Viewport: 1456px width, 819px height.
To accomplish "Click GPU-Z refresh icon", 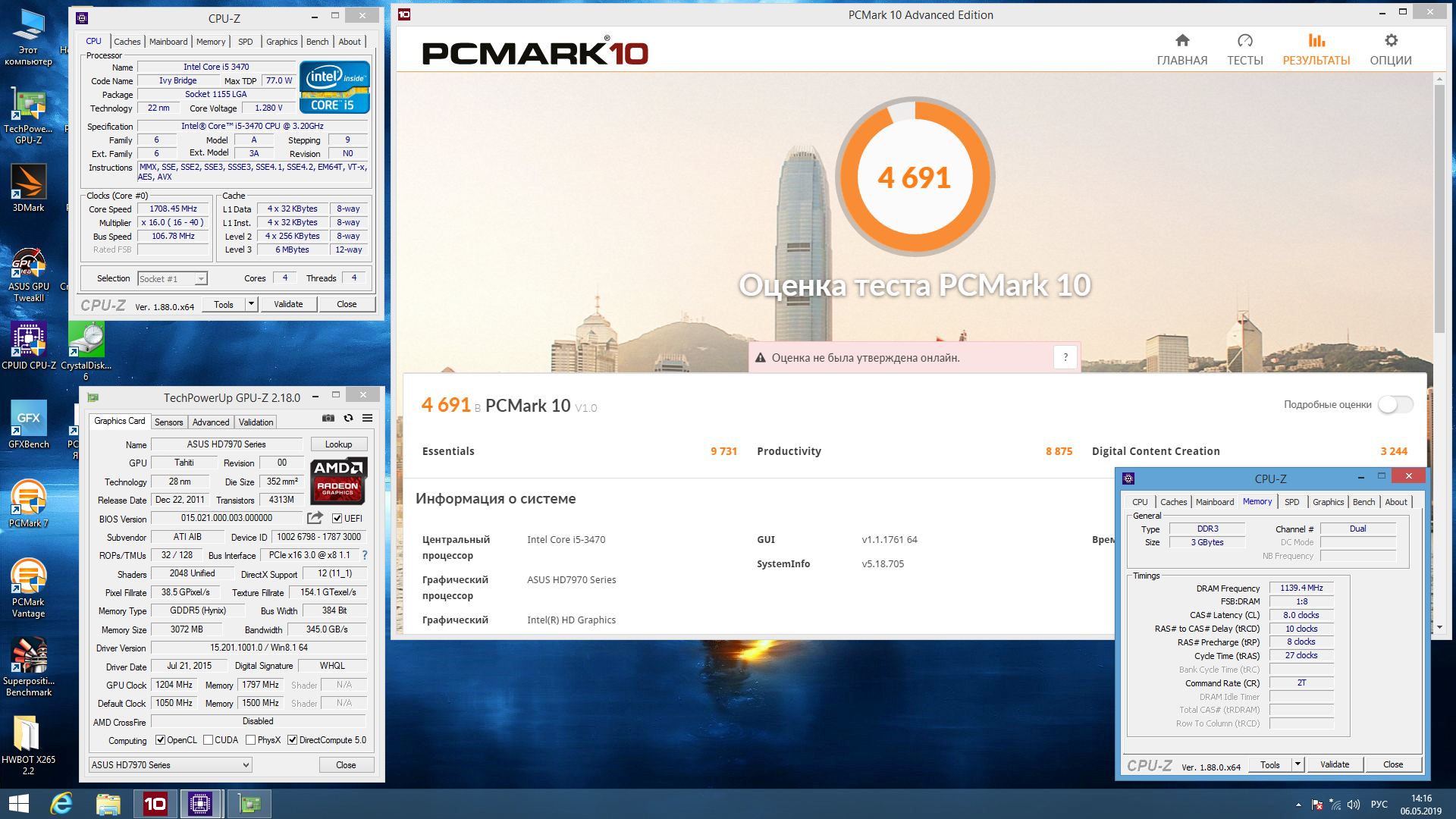I will (x=348, y=418).
